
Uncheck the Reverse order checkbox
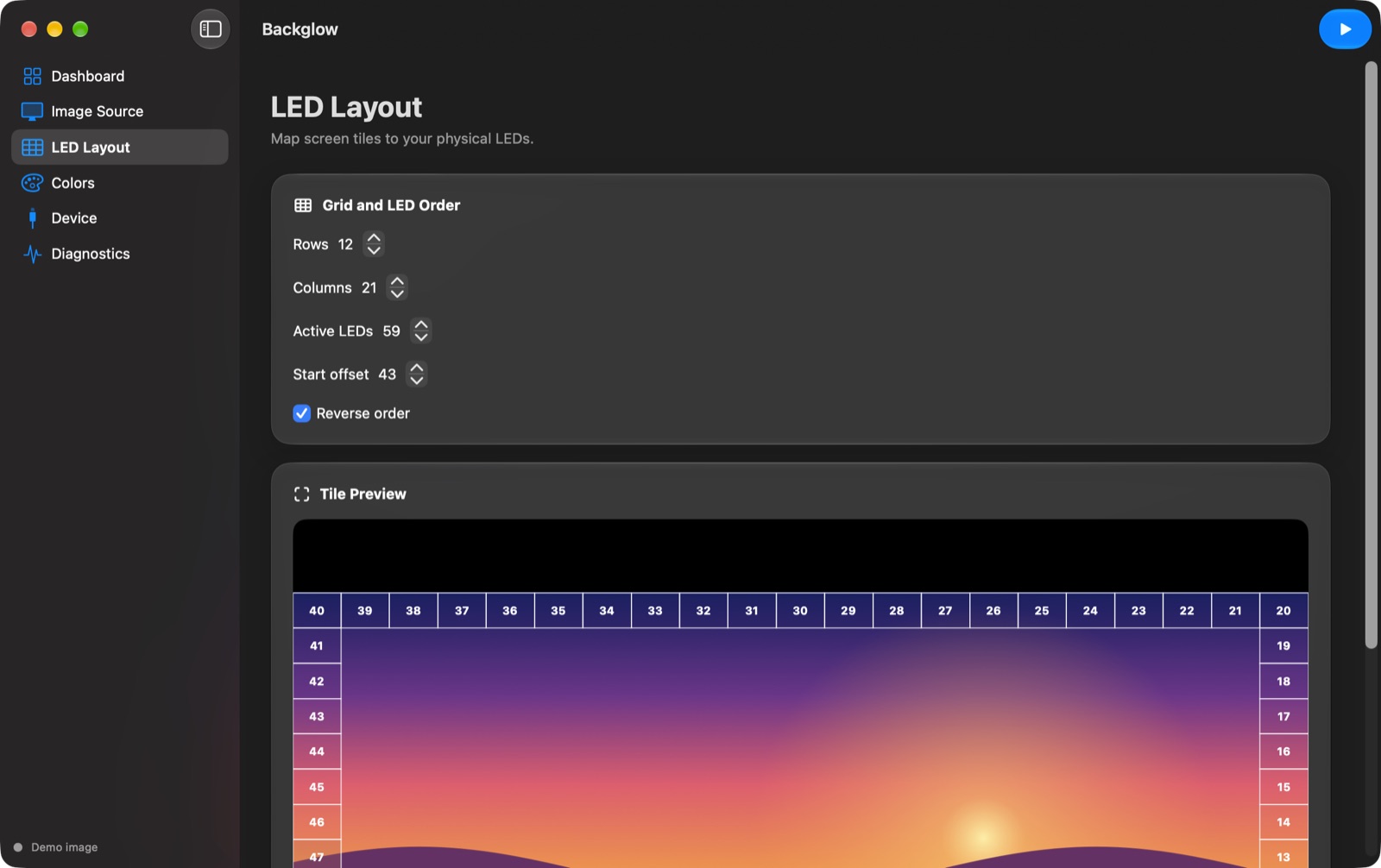[x=301, y=413]
